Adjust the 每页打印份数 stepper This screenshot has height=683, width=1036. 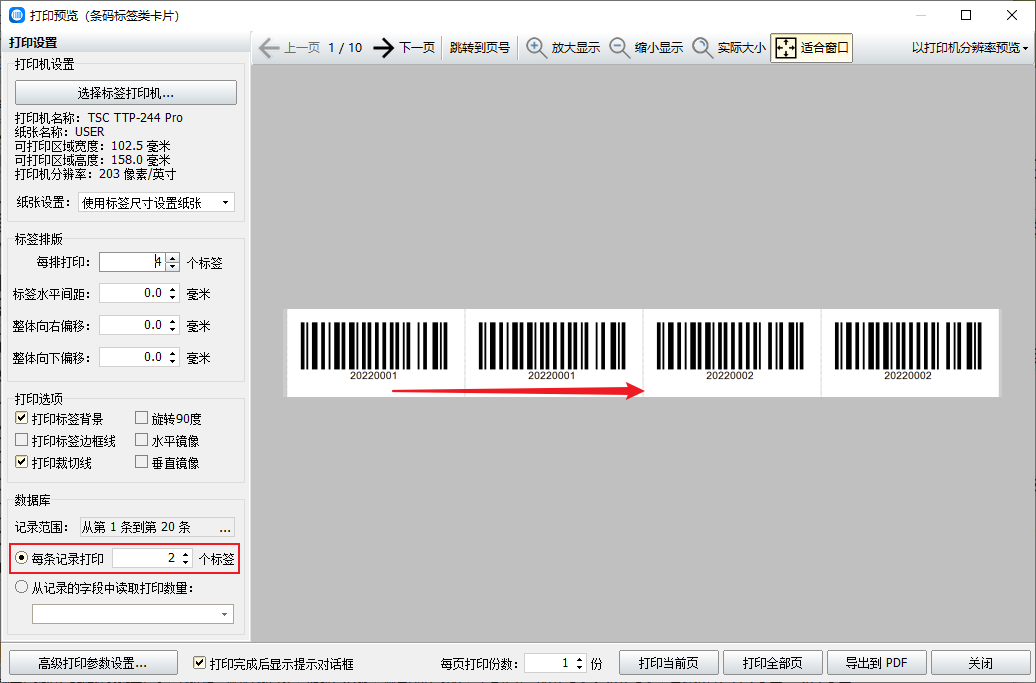coord(579,663)
